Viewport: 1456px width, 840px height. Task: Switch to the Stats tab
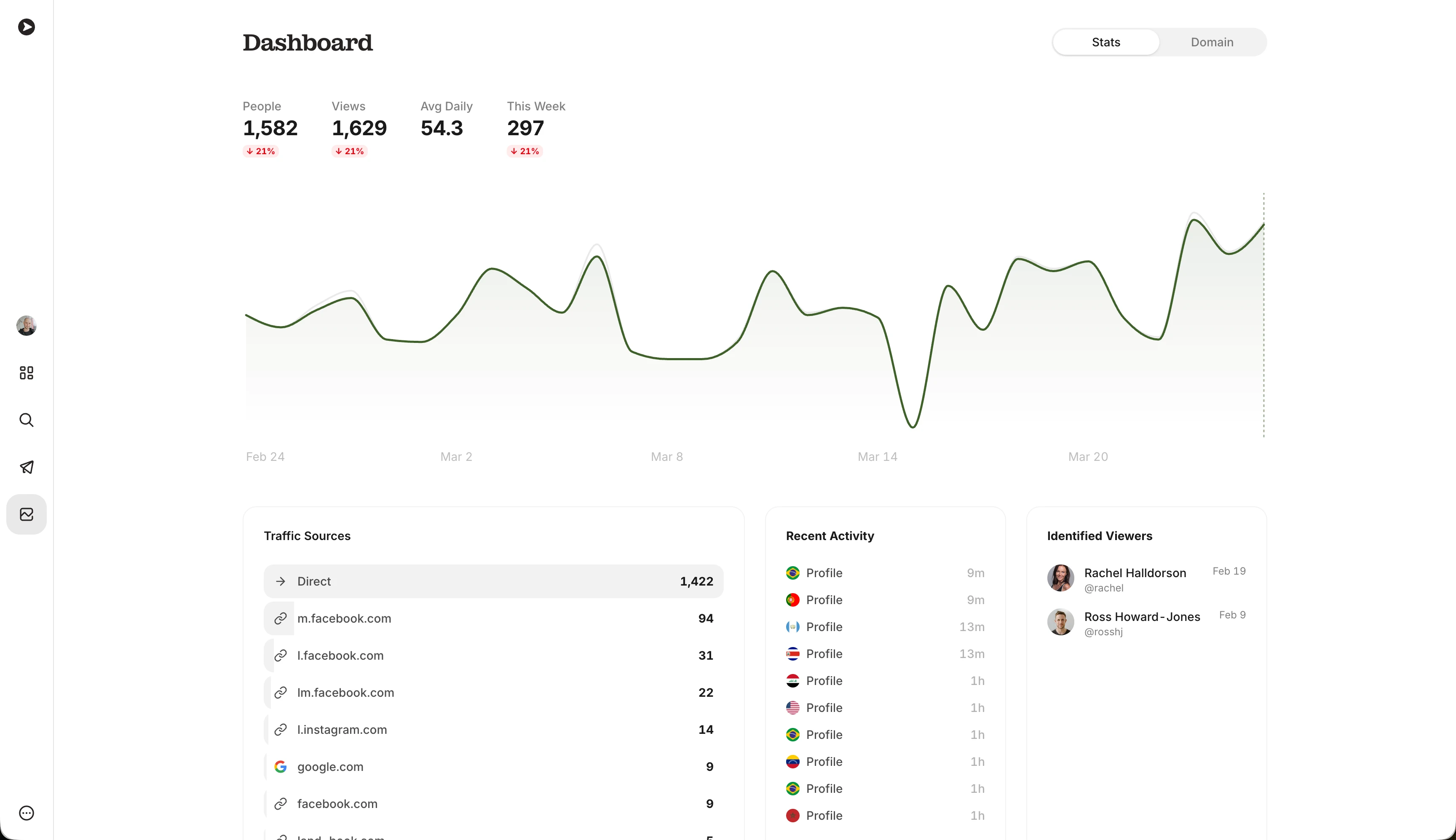click(1105, 42)
